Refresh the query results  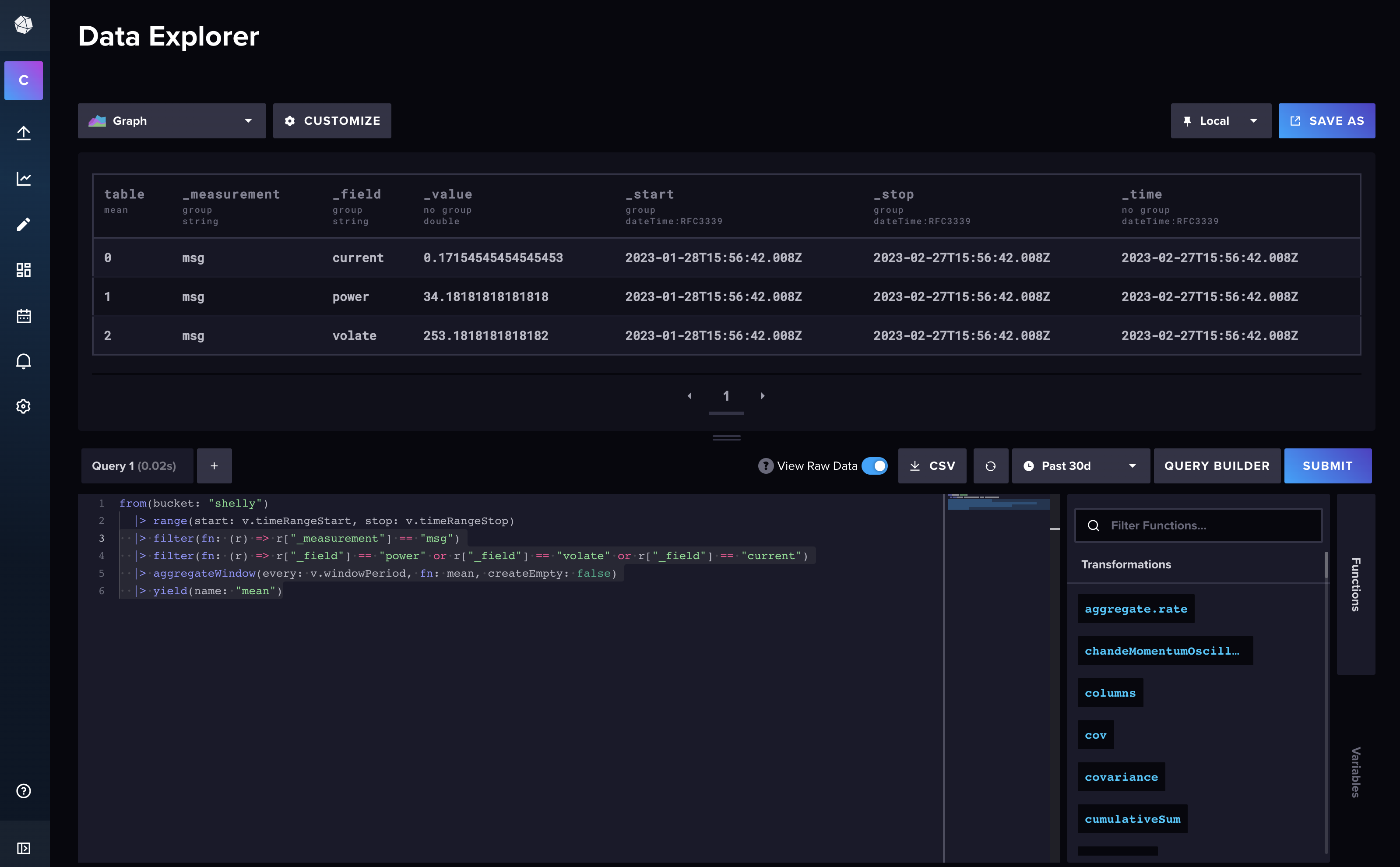click(991, 465)
